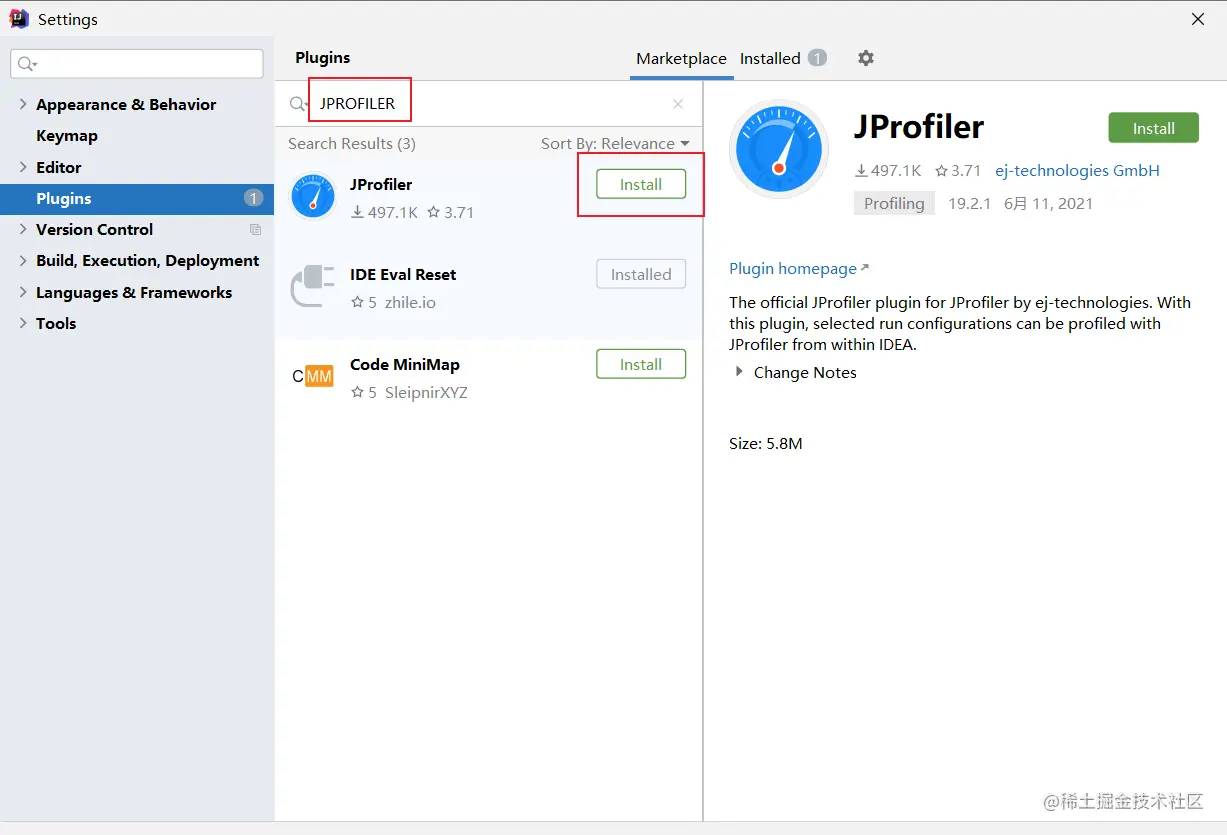Select Plugins in settings tree
This screenshot has height=835, width=1227.
pyautogui.click(x=137, y=198)
